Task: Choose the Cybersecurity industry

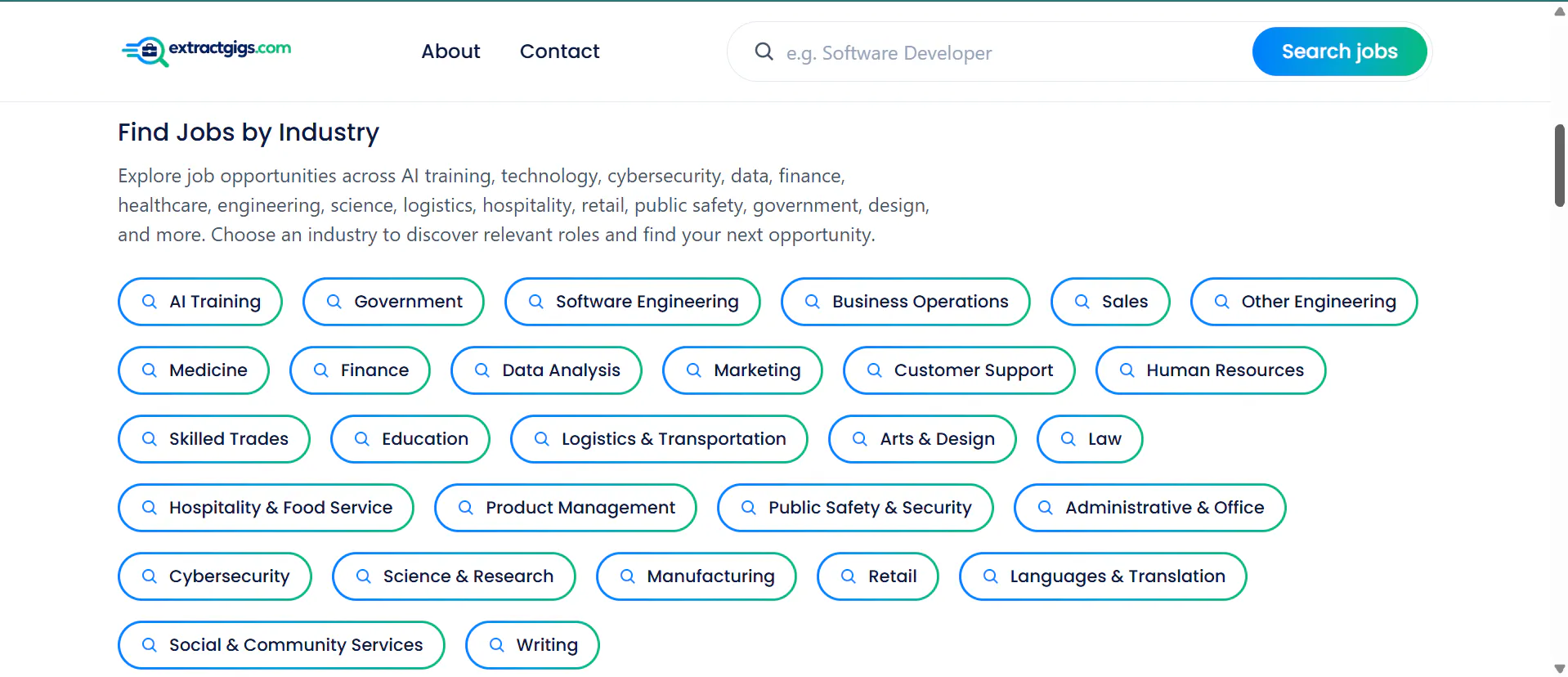Action: point(215,576)
